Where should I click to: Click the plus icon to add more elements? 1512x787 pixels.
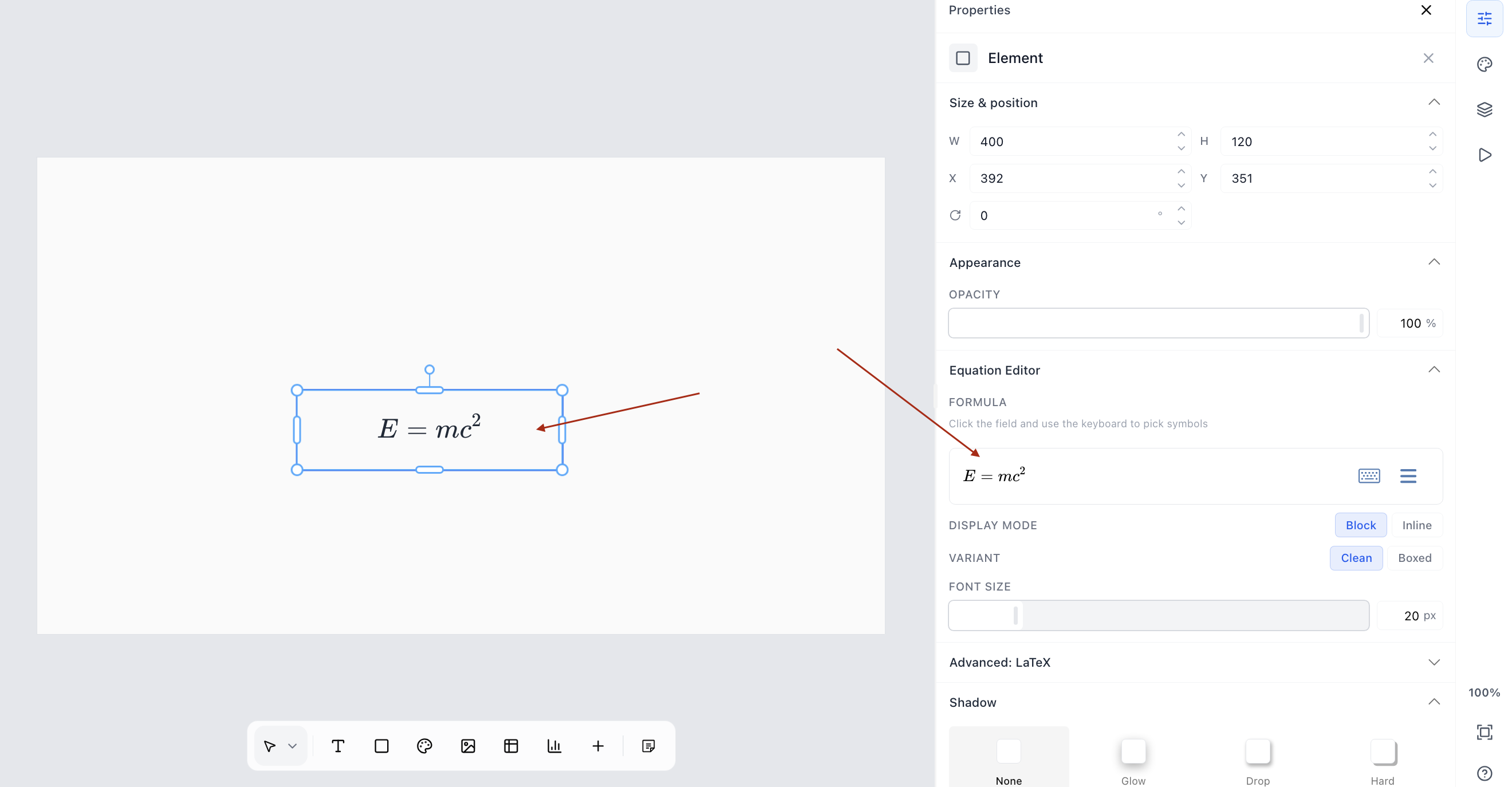597,746
